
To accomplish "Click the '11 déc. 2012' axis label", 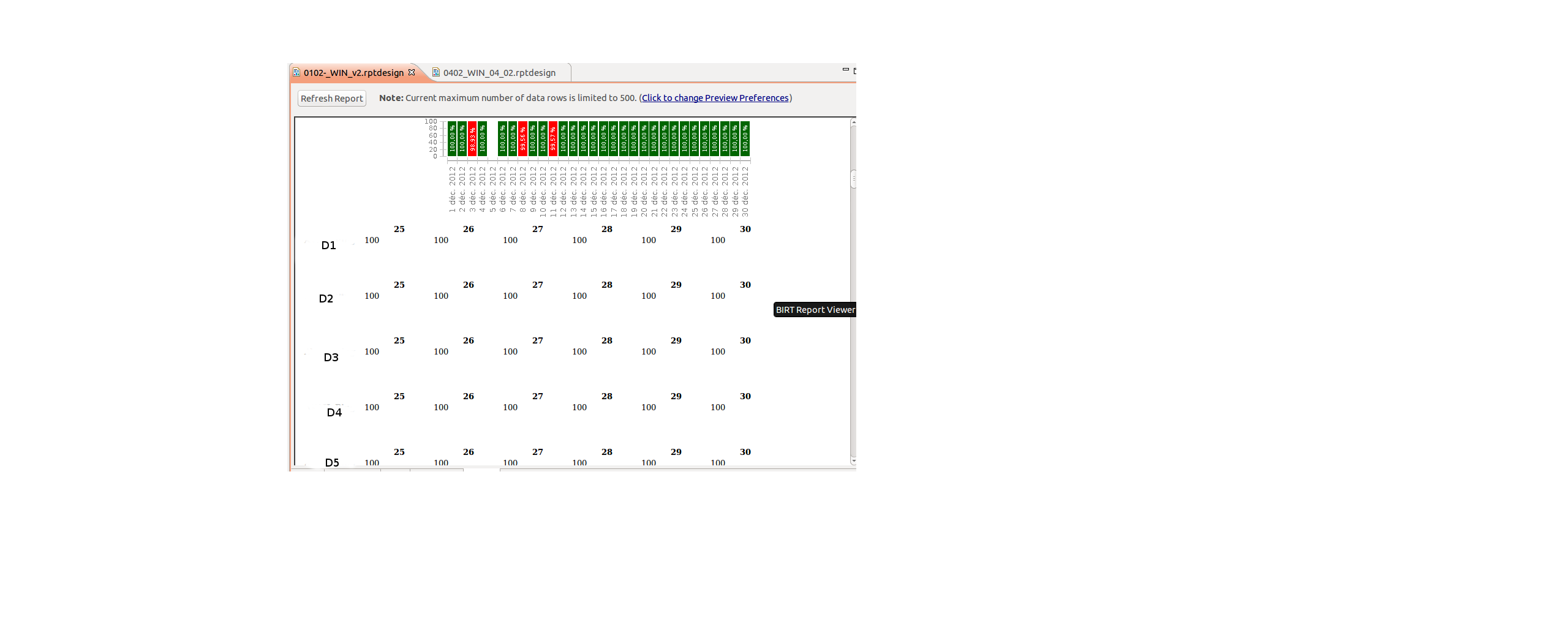I will pos(553,192).
